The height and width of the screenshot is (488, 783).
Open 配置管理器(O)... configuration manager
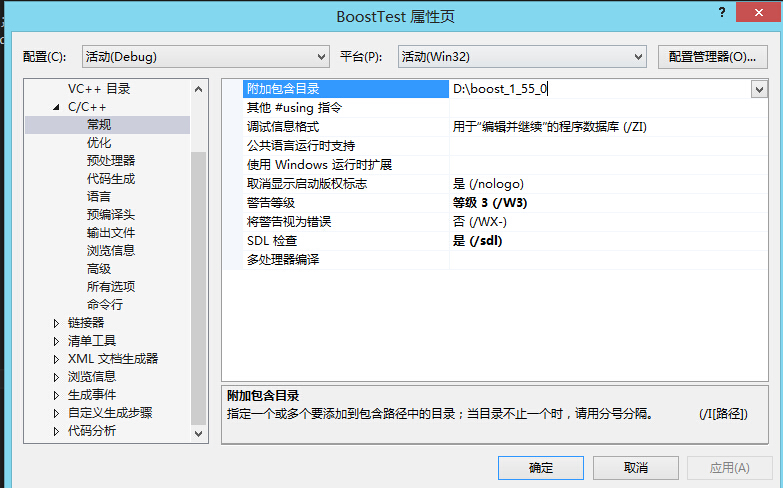coord(713,57)
